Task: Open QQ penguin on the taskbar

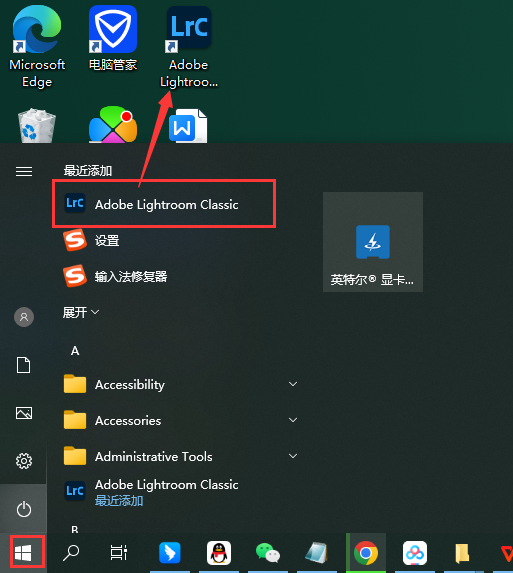Action: tap(218, 553)
